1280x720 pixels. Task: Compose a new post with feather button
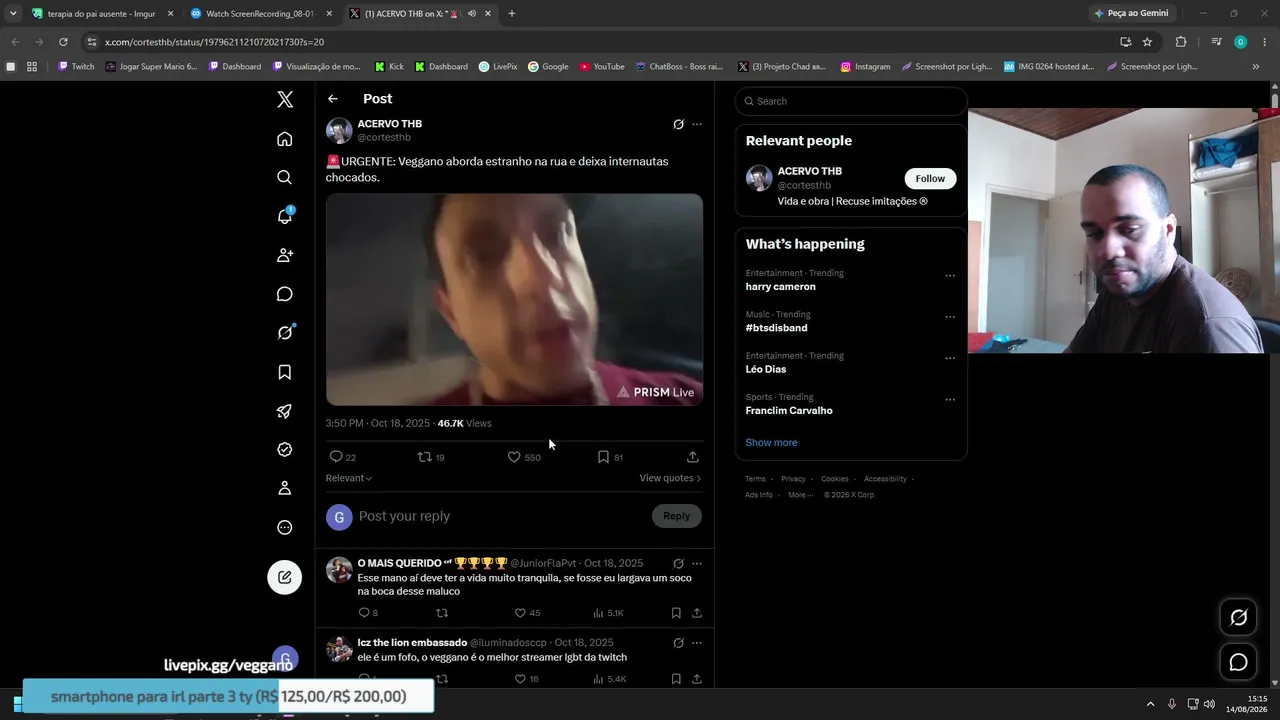pyautogui.click(x=285, y=577)
